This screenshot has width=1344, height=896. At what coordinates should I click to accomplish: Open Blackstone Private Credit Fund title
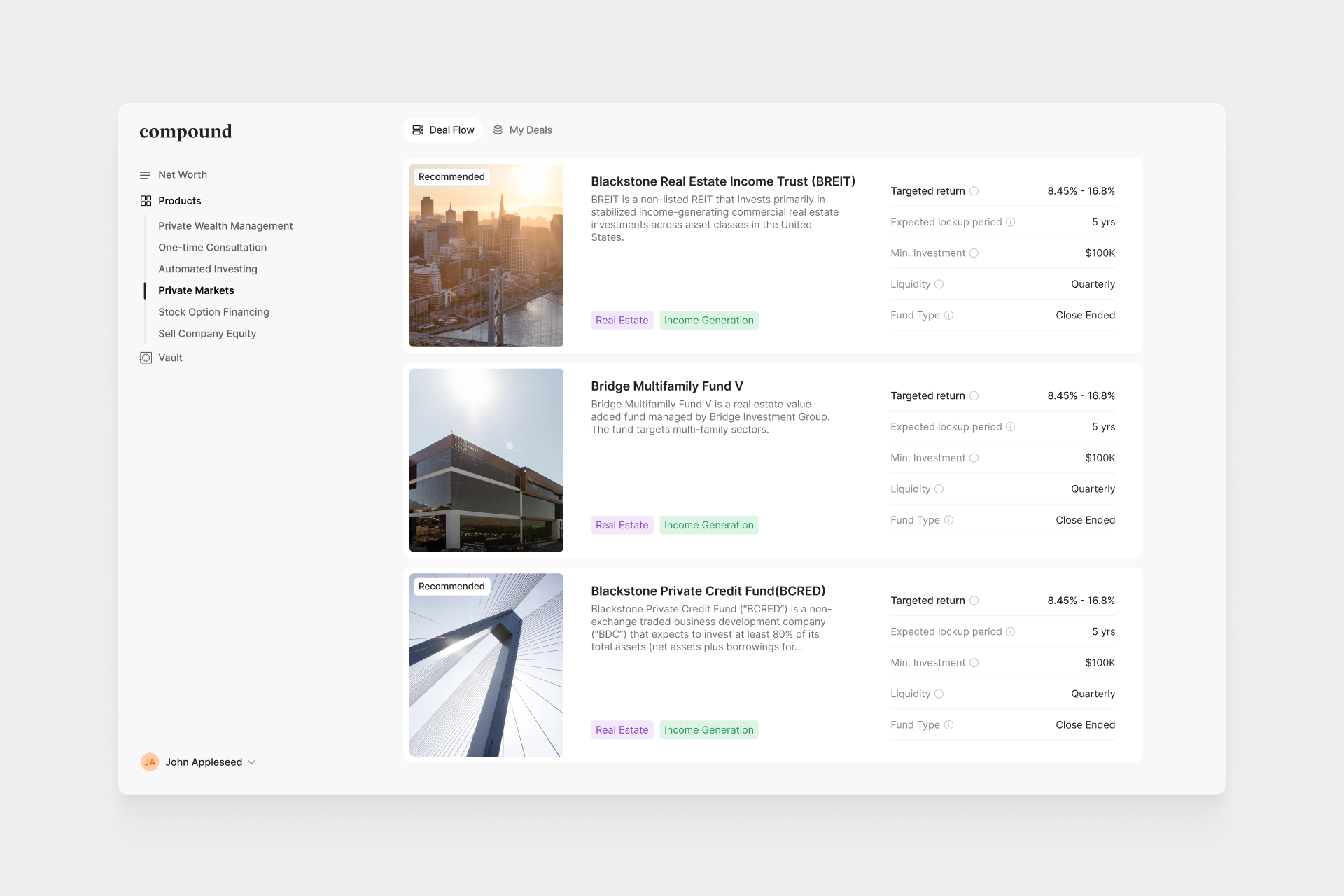coord(708,591)
